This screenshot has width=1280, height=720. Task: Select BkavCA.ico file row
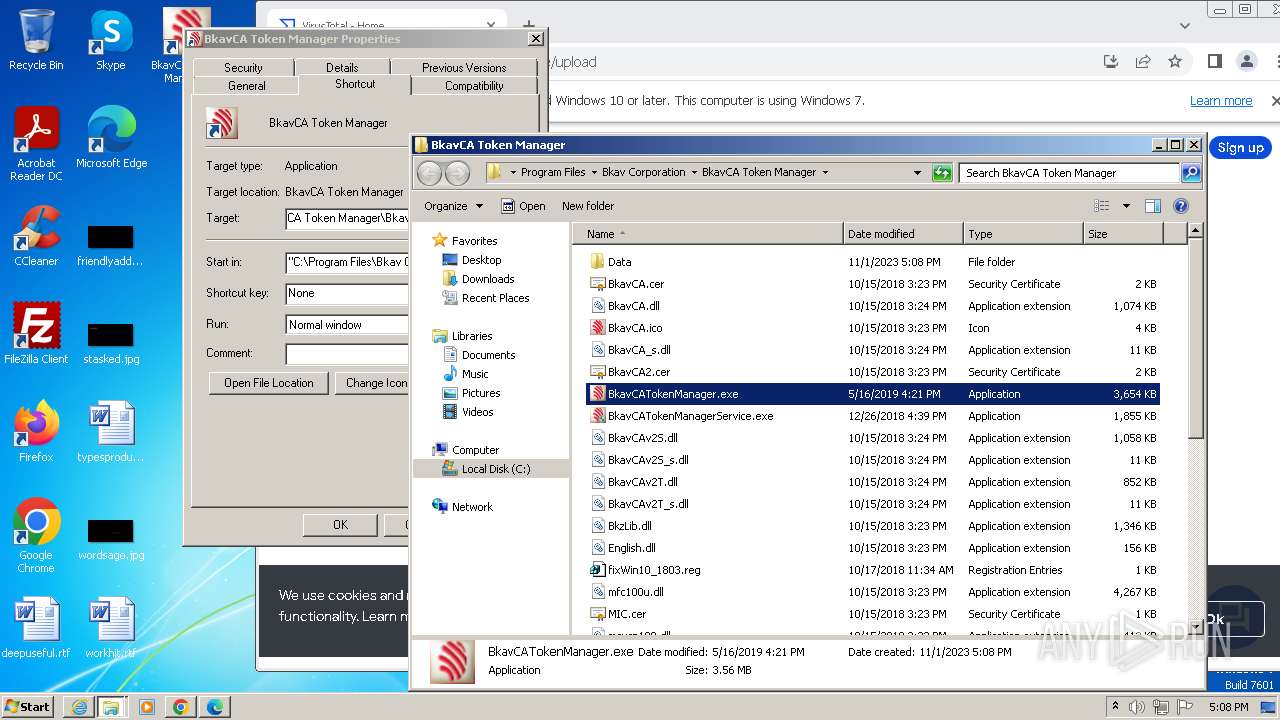click(873, 328)
